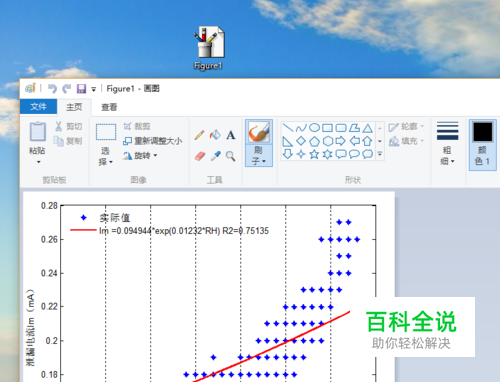500x382 pixels.
Task: Open the Figure1 desktop file icon
Action: pos(209,48)
